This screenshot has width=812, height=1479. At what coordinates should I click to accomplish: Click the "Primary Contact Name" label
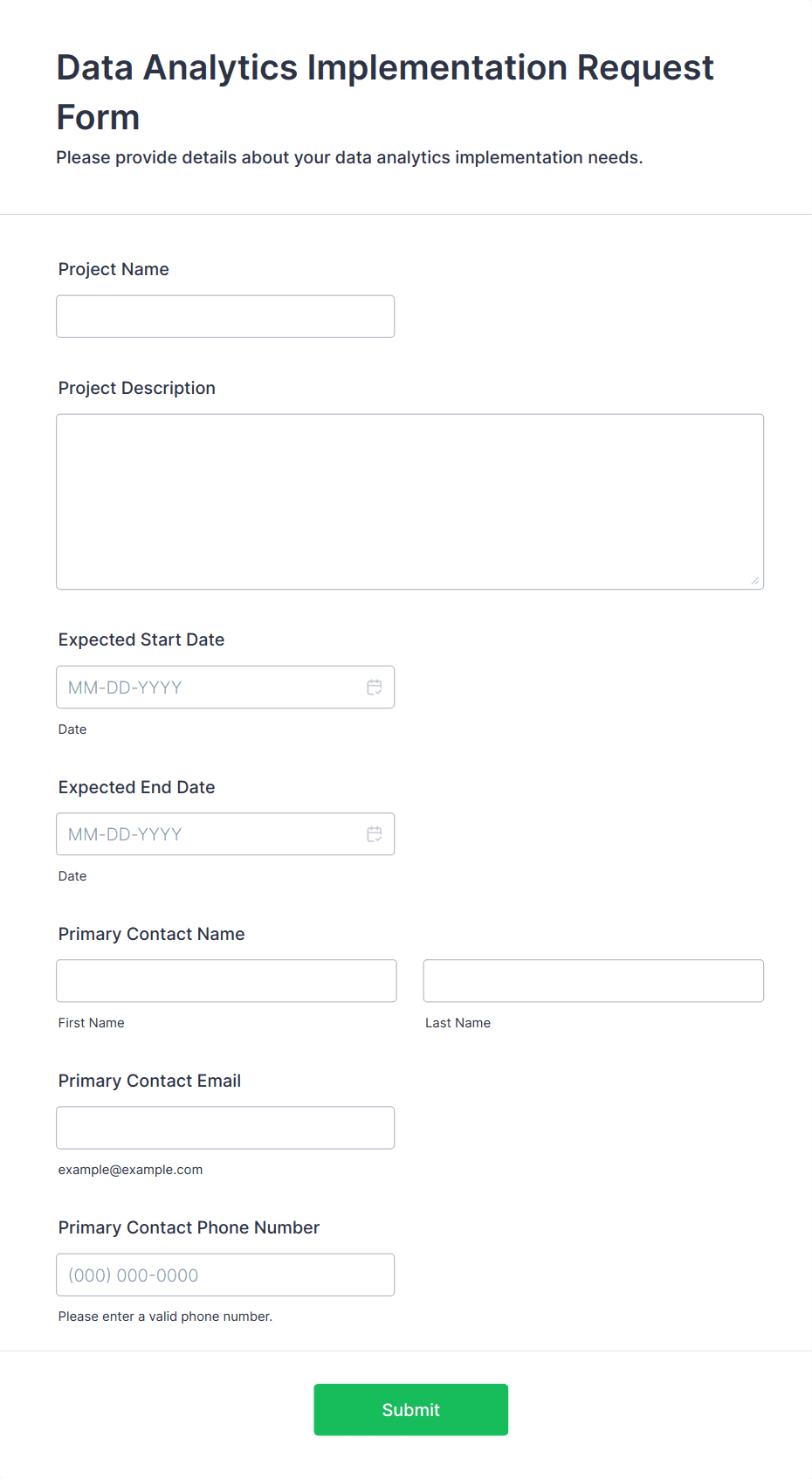(x=151, y=934)
